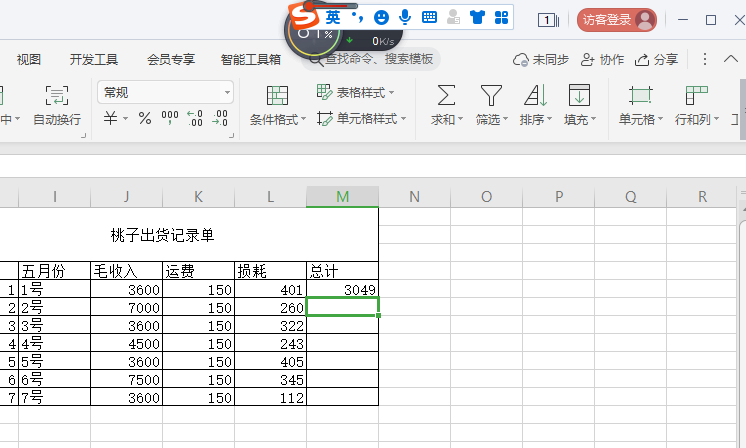Open the Cell Style (单元格样式) dropdown

point(362,119)
